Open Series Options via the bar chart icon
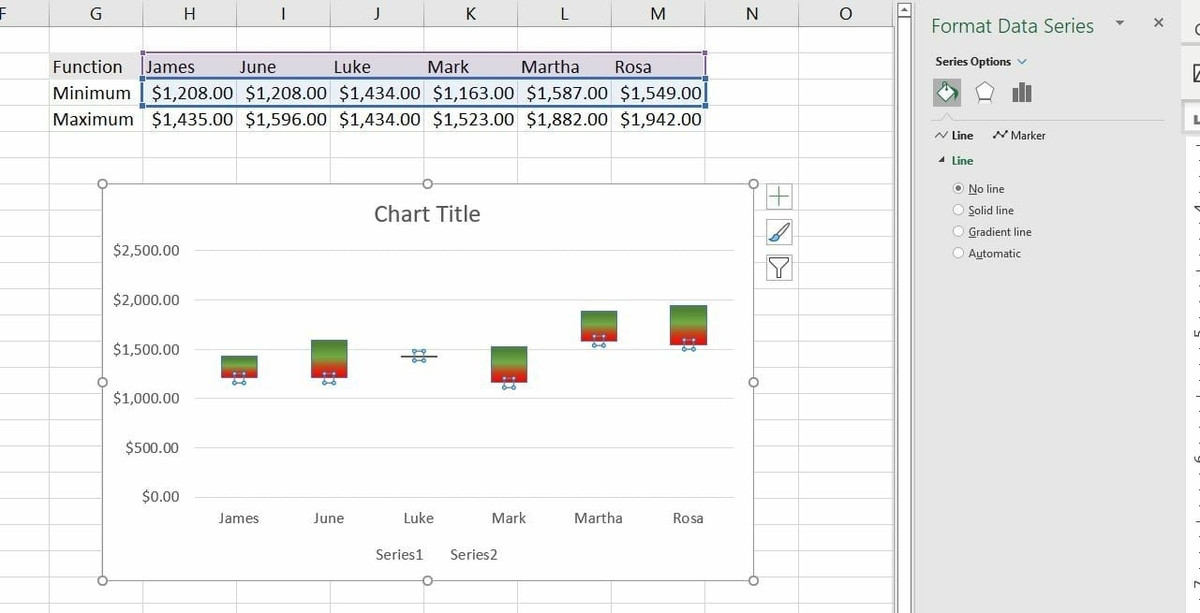 pos(1022,91)
